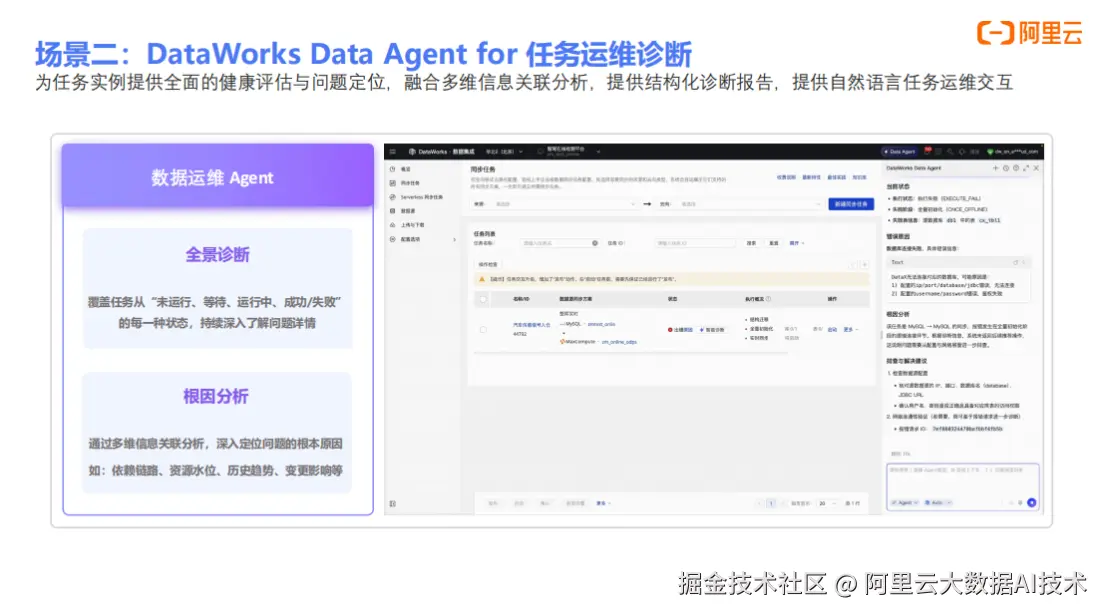Click the task ID input field
1106x616 pixels.
(x=695, y=243)
